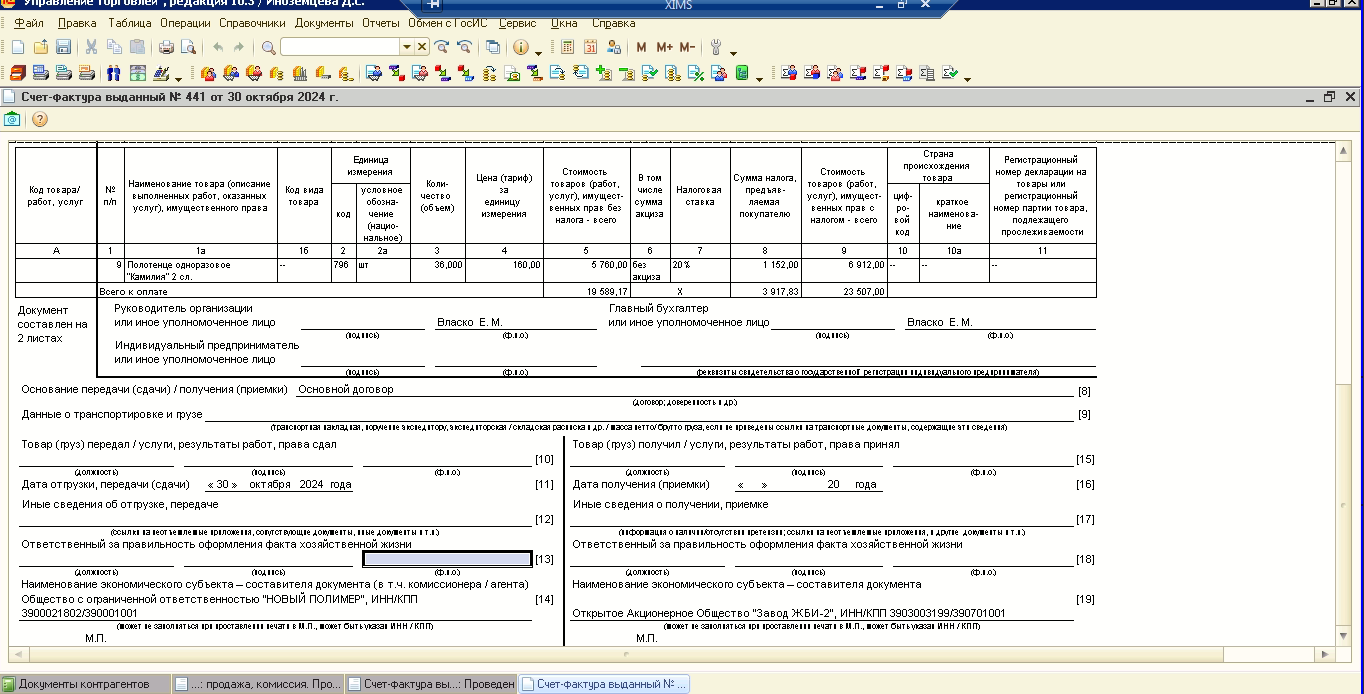This screenshot has height=694, width=1364.
Task: Create a new document with the blank page icon
Action: (18, 47)
